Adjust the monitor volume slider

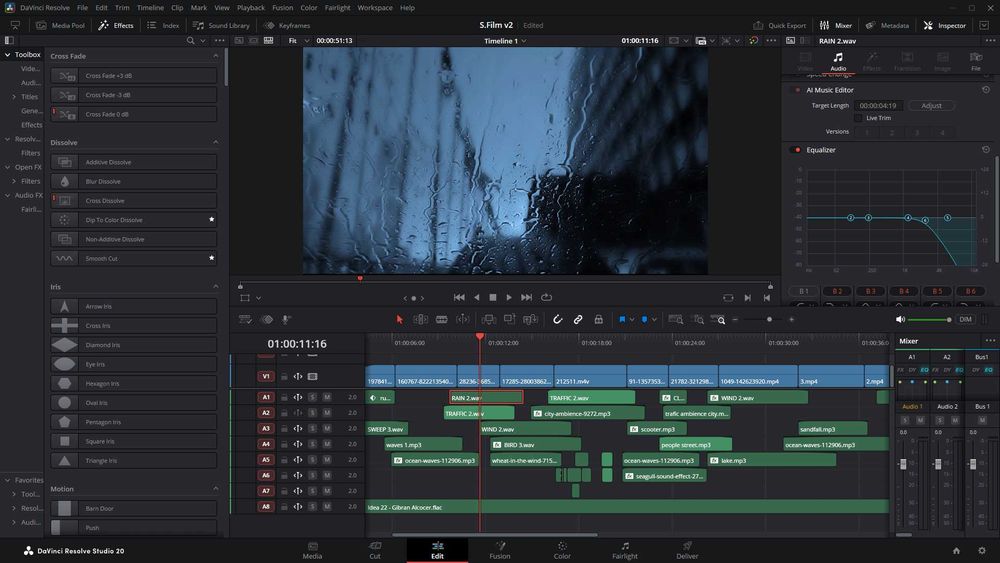pyautogui.click(x=929, y=319)
